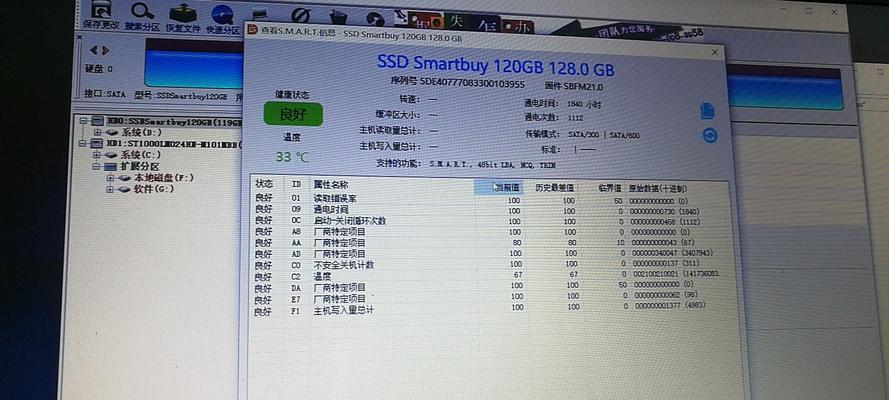Click the previous disk left arrow

93,50
